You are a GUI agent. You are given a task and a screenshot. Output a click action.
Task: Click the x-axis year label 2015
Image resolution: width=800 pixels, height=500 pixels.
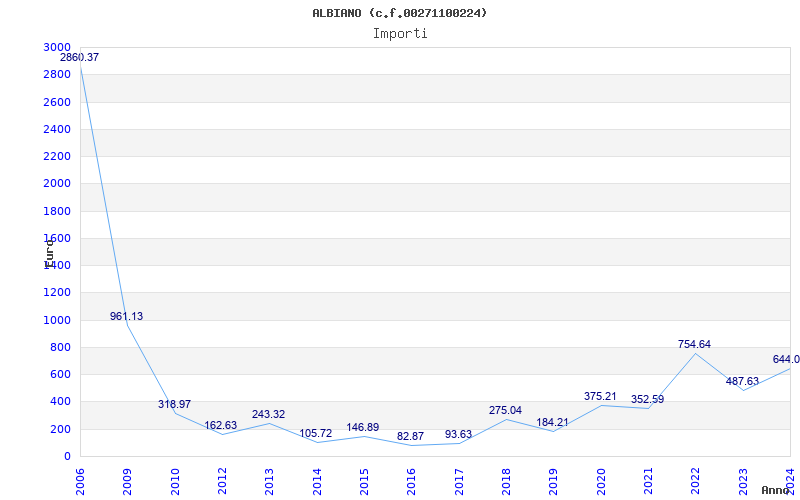pos(364,481)
